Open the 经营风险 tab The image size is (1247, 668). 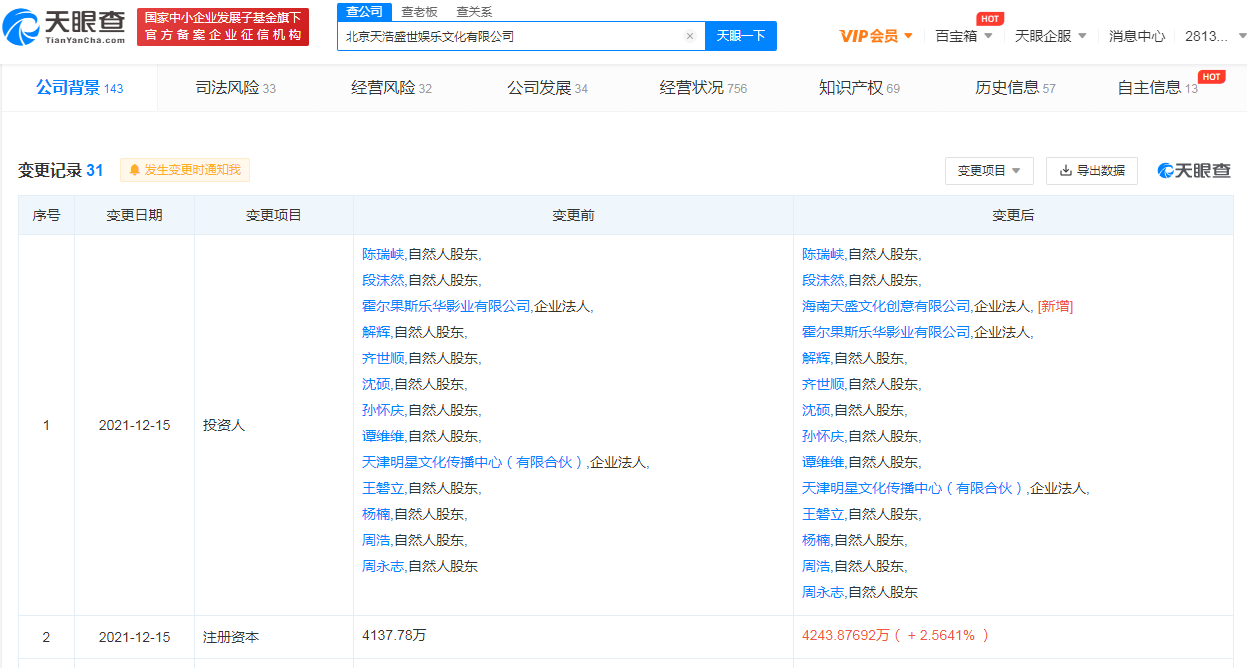392,88
